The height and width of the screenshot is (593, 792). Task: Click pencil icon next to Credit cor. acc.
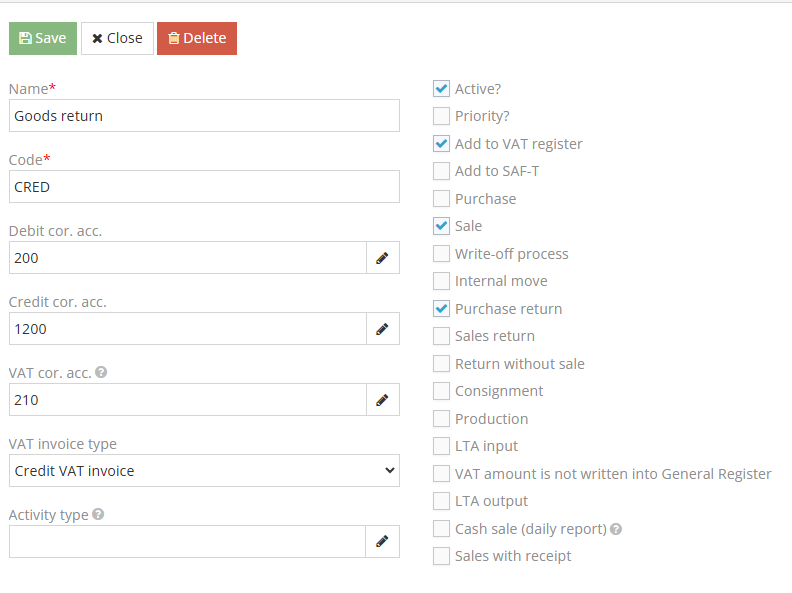click(381, 329)
